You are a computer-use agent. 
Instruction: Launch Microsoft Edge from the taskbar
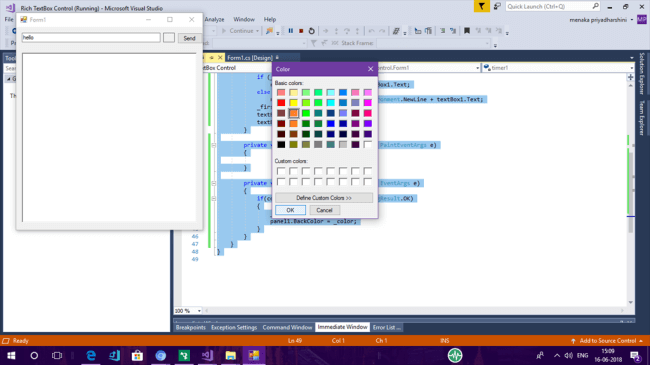point(91,355)
